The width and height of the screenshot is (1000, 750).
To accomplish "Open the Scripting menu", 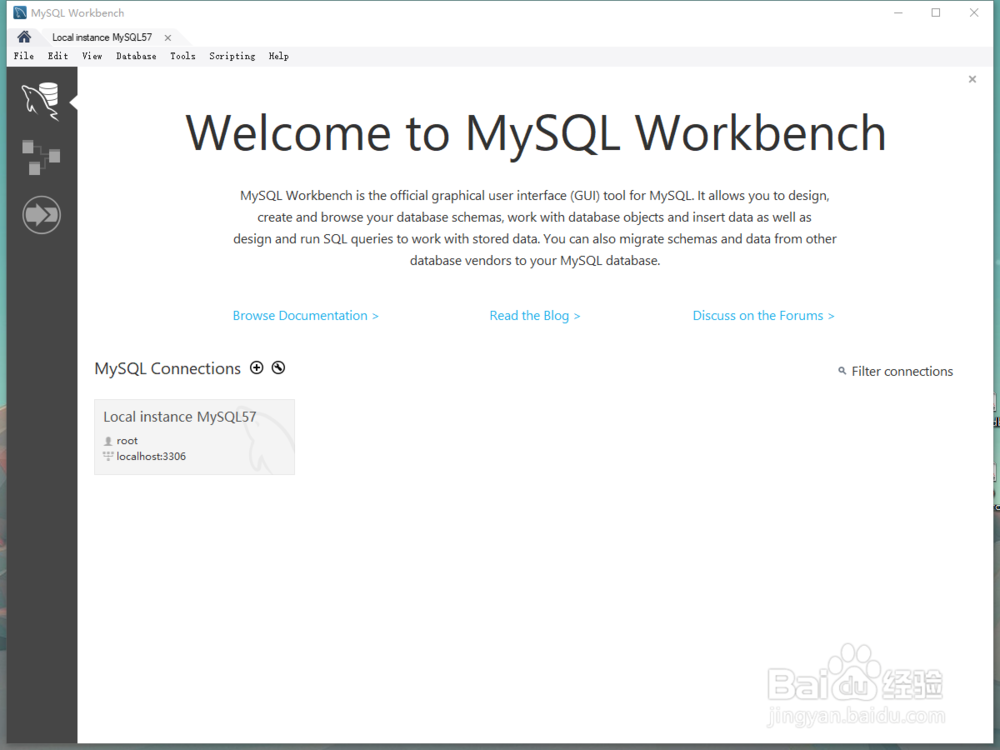I will coord(232,56).
